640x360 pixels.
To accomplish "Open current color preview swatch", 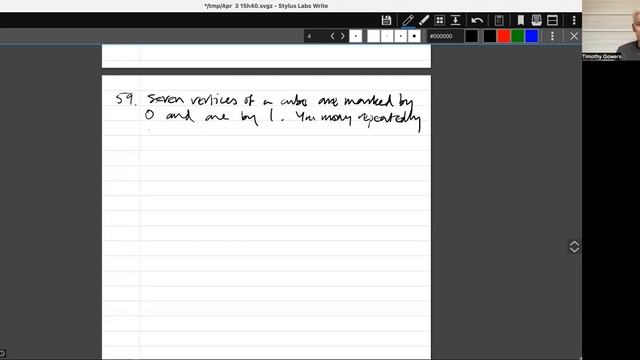I will [x=471, y=36].
